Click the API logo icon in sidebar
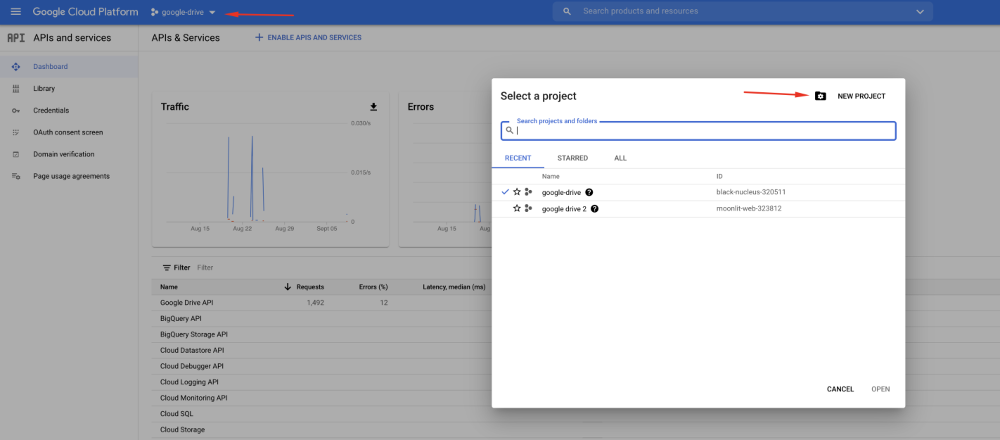 point(16,38)
